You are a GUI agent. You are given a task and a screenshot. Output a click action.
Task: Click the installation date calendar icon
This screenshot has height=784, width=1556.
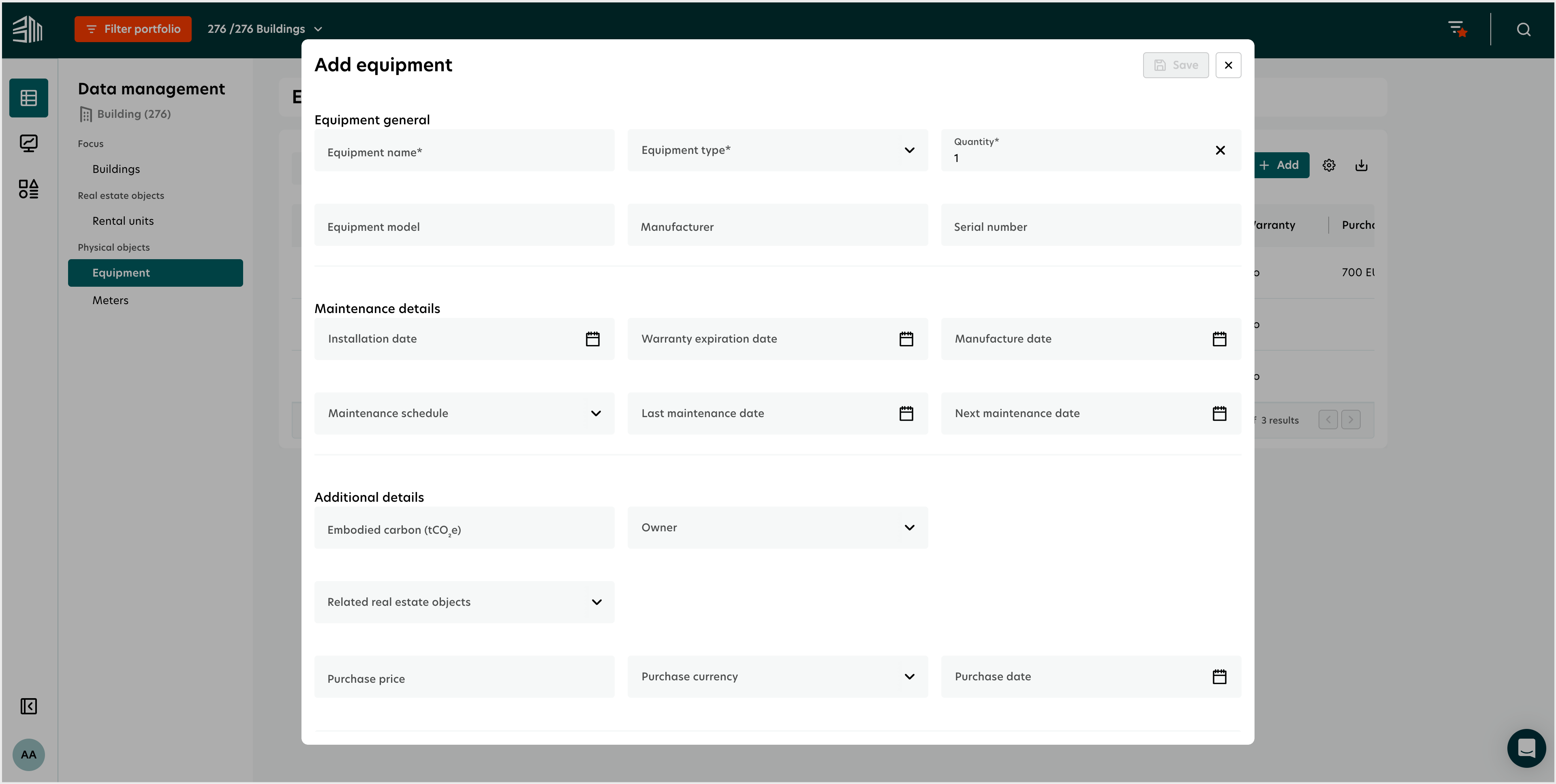tap(592, 339)
